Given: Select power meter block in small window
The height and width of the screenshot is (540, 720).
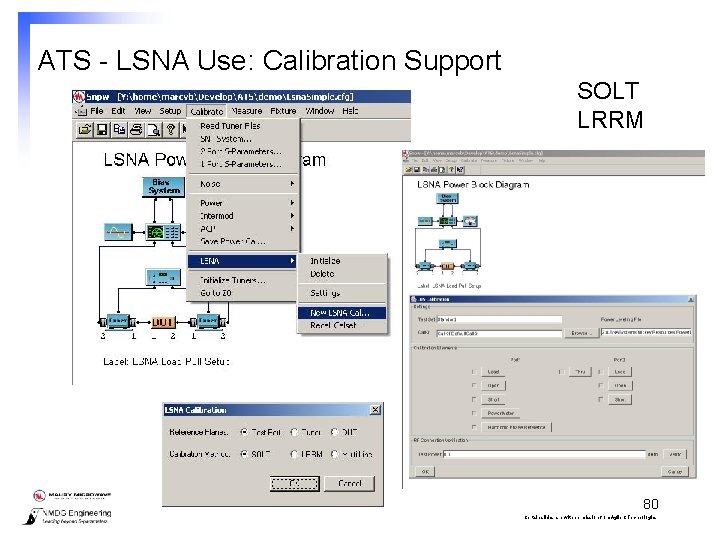Looking at the screenshot, I should click(x=470, y=221).
